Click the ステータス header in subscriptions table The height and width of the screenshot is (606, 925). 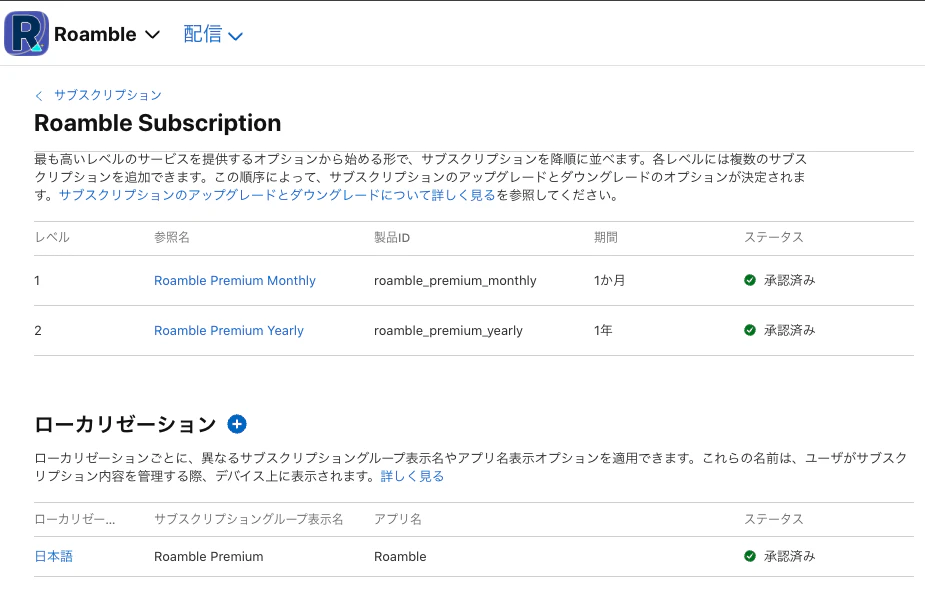coord(773,237)
